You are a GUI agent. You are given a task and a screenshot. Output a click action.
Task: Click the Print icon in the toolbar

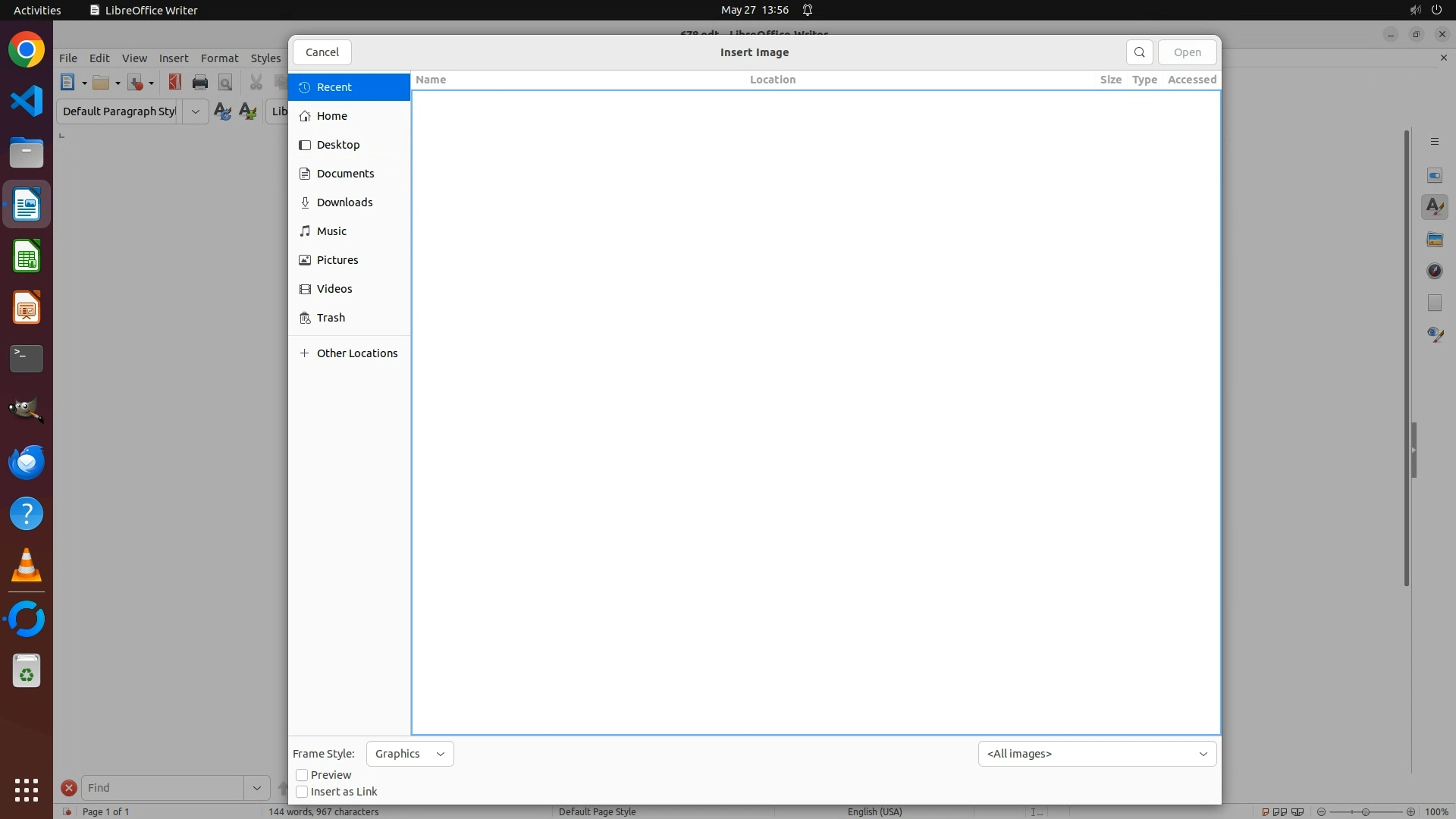coord(200,83)
